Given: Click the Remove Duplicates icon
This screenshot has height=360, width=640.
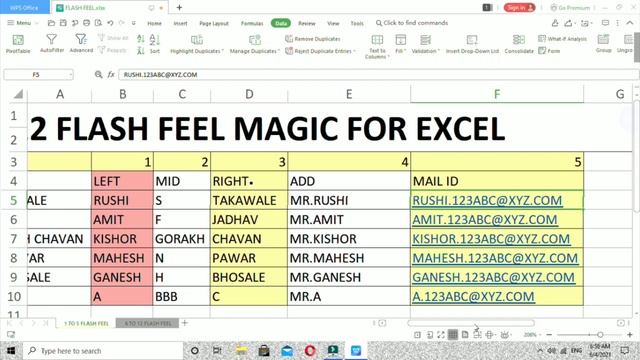Looking at the screenshot, I should click(x=289, y=39).
